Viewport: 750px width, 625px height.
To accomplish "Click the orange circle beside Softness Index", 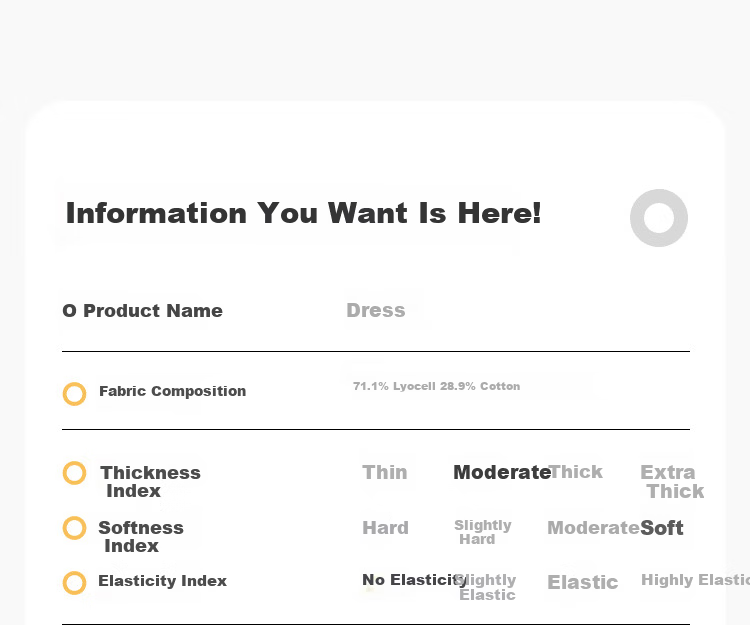I will pyautogui.click(x=75, y=528).
